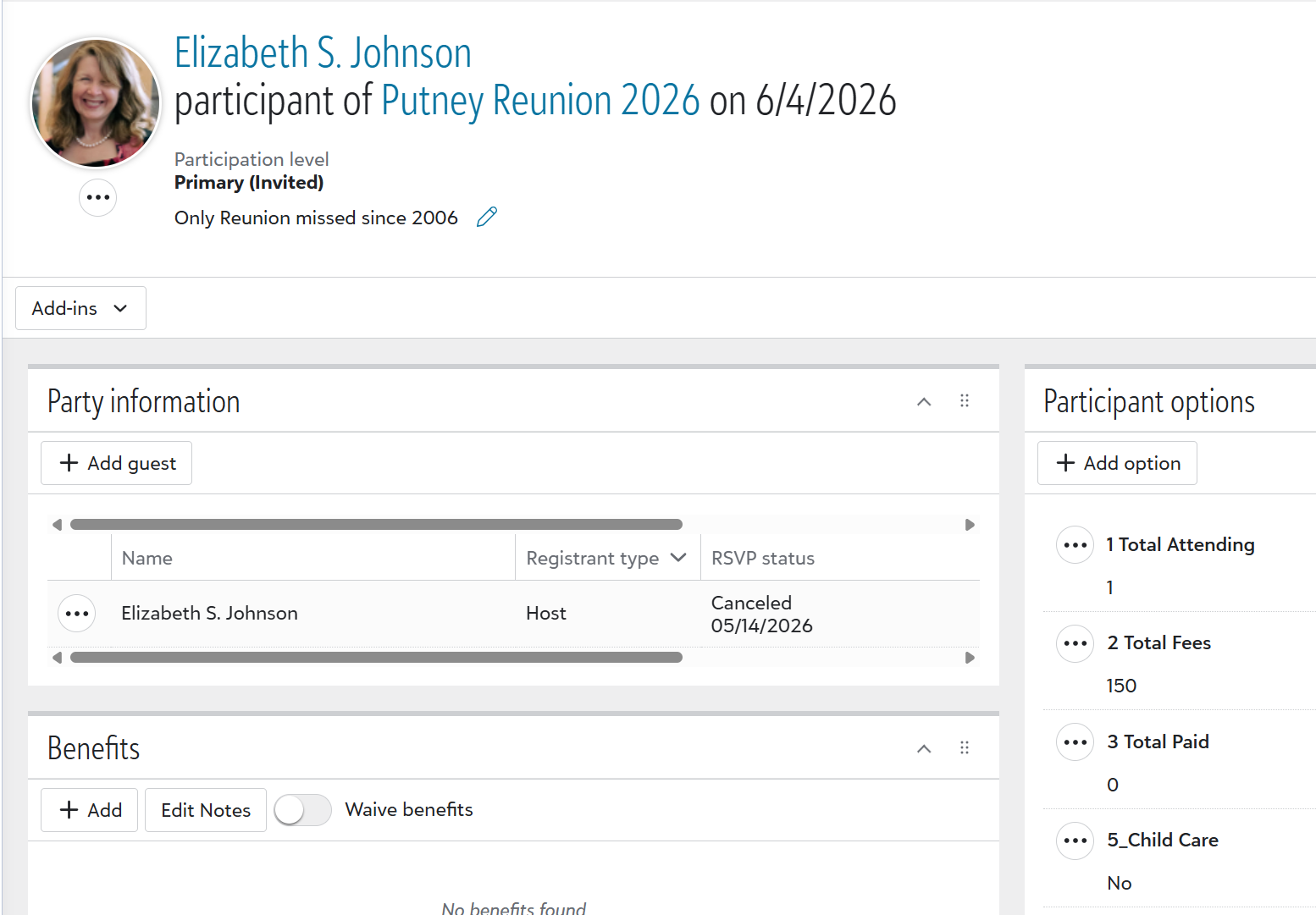Viewport: 1316px width, 915px height.
Task: Click the Edit Notes button
Action: click(206, 810)
